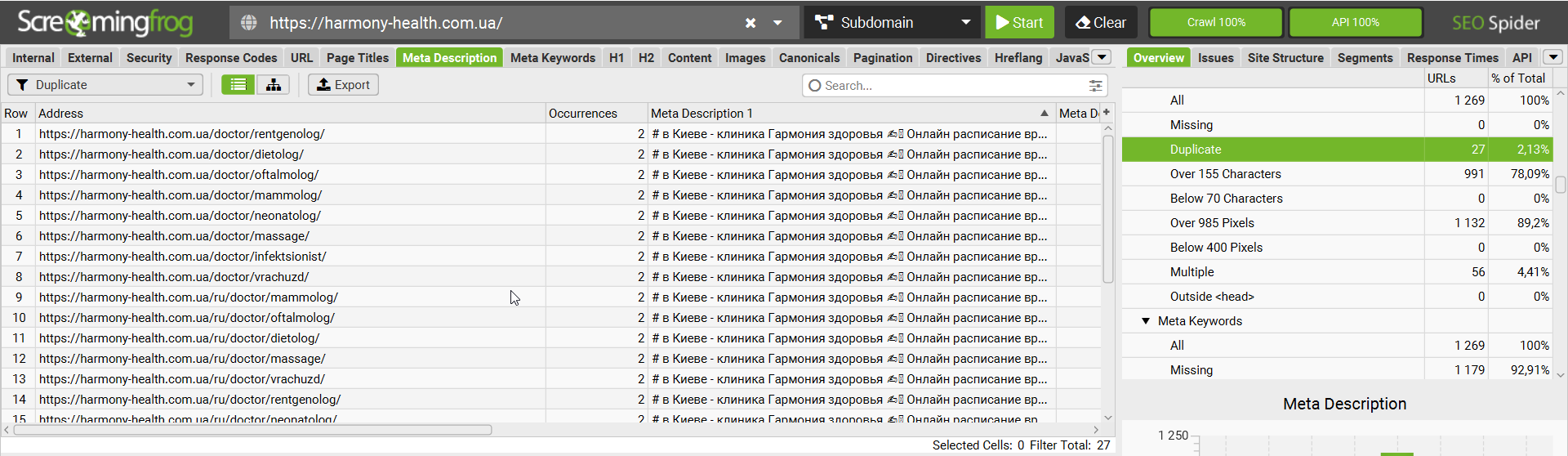Image resolution: width=1568 pixels, height=456 pixels.
Task: Add column with plus icon
Action: tap(1107, 113)
